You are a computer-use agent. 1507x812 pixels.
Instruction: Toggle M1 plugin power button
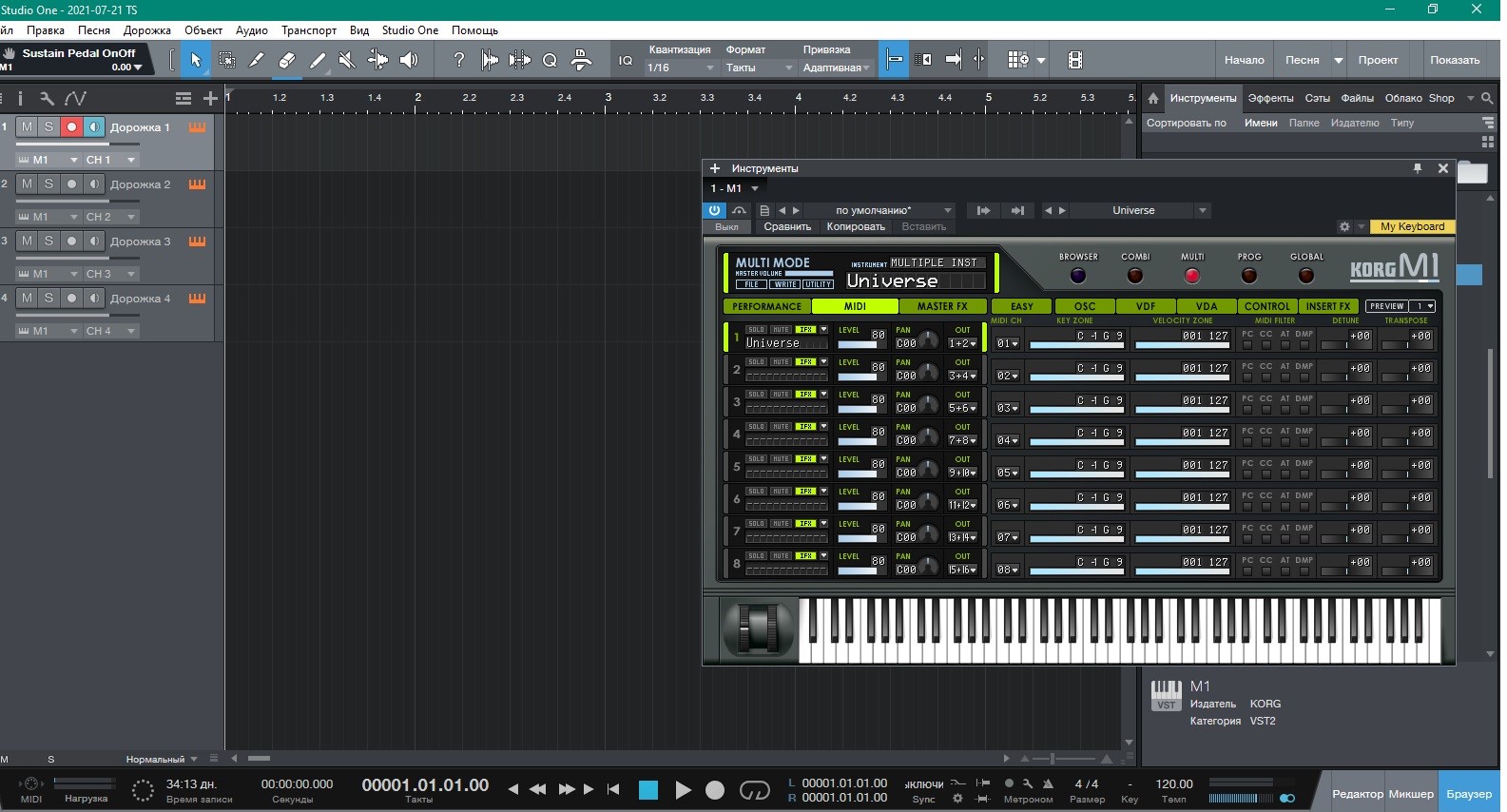click(x=715, y=210)
